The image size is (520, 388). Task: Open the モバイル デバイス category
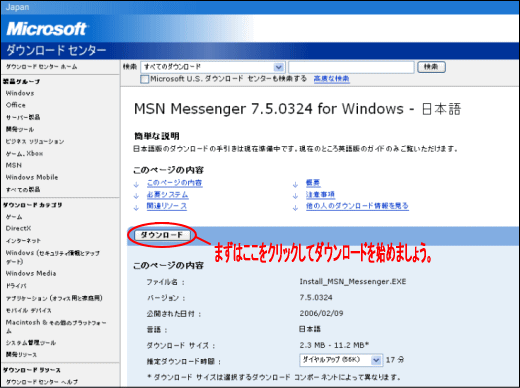coord(29,310)
